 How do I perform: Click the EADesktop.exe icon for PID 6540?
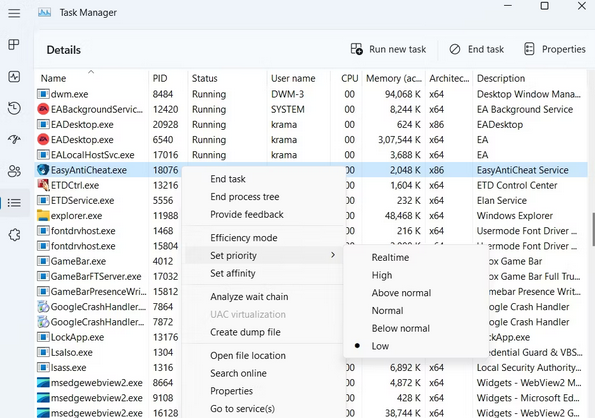coord(43,140)
